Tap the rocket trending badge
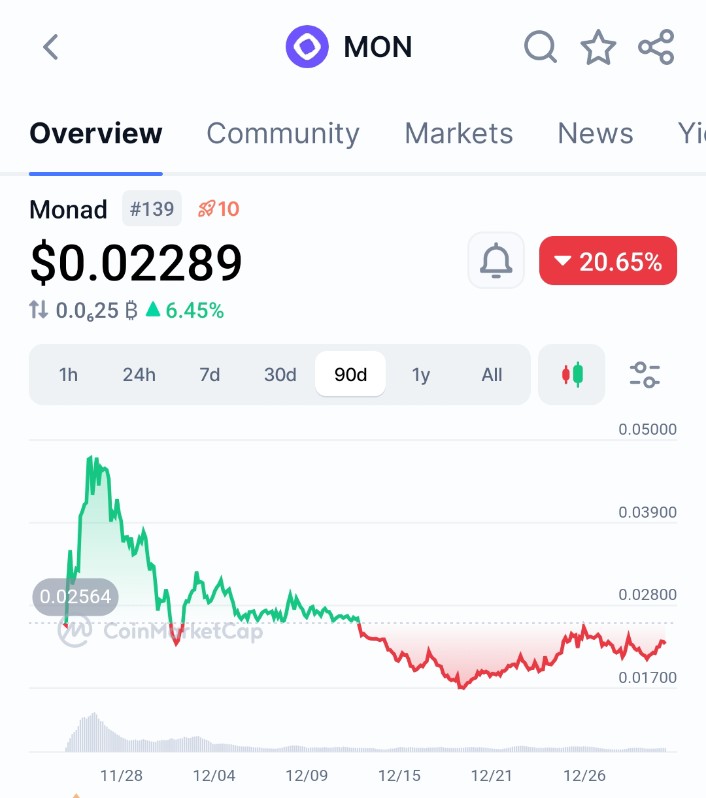Screen dimensions: 706x798 click(218, 209)
